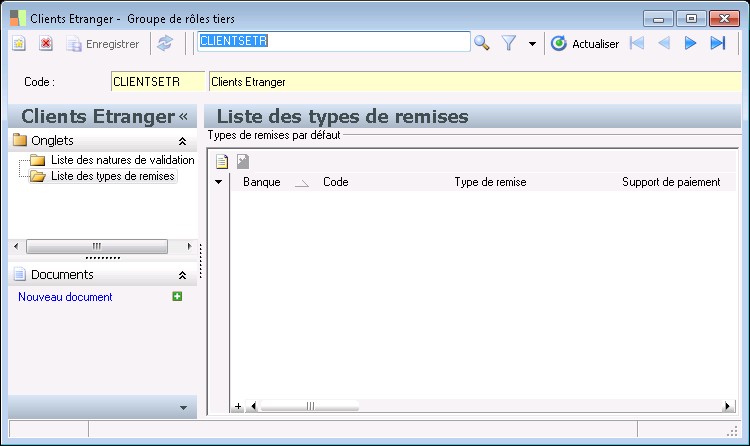
Task: Click grid scrollbar right arrow
Action: tap(728, 406)
